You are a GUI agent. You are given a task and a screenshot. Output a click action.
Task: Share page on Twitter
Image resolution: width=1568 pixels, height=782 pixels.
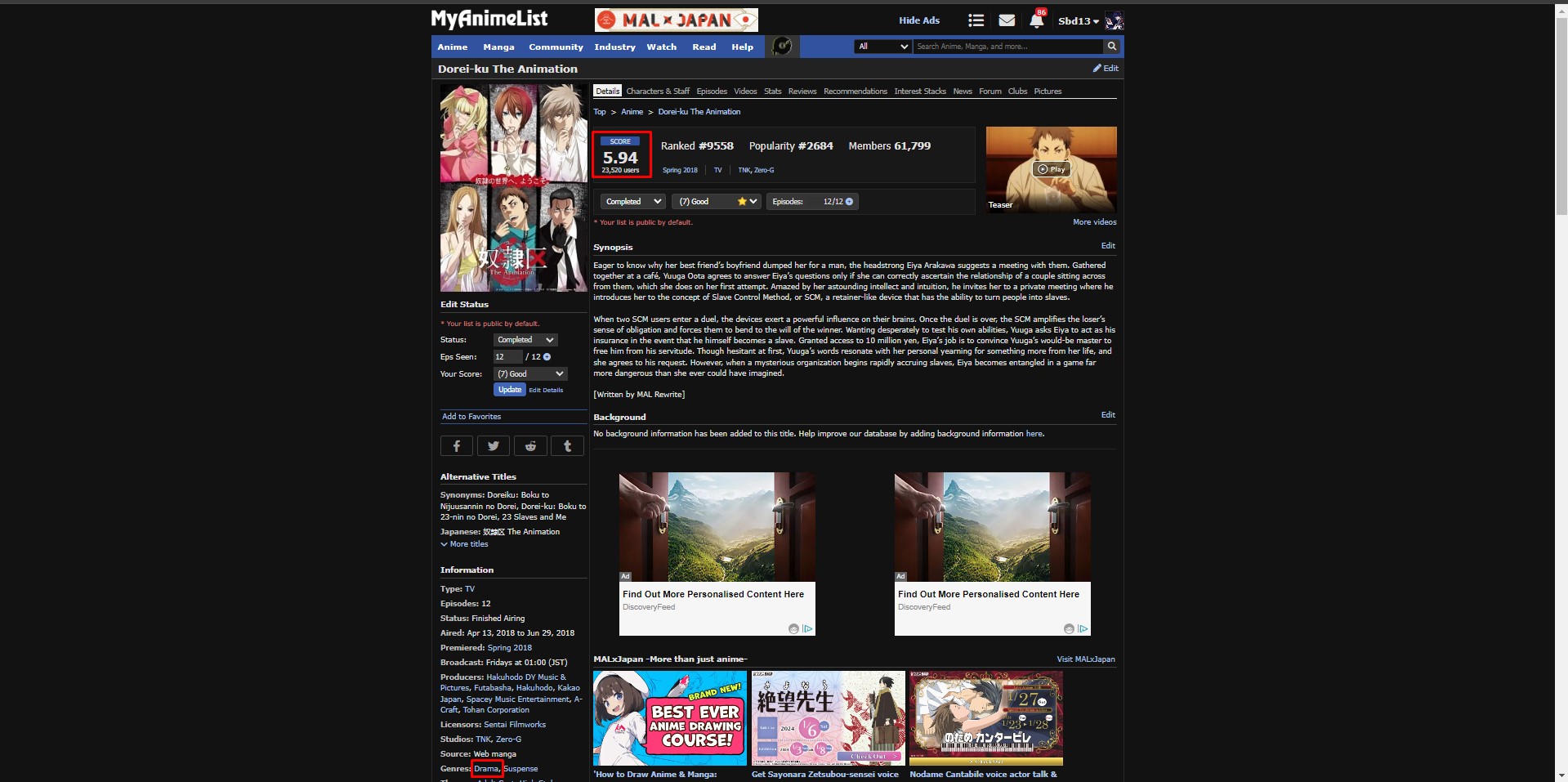(494, 445)
